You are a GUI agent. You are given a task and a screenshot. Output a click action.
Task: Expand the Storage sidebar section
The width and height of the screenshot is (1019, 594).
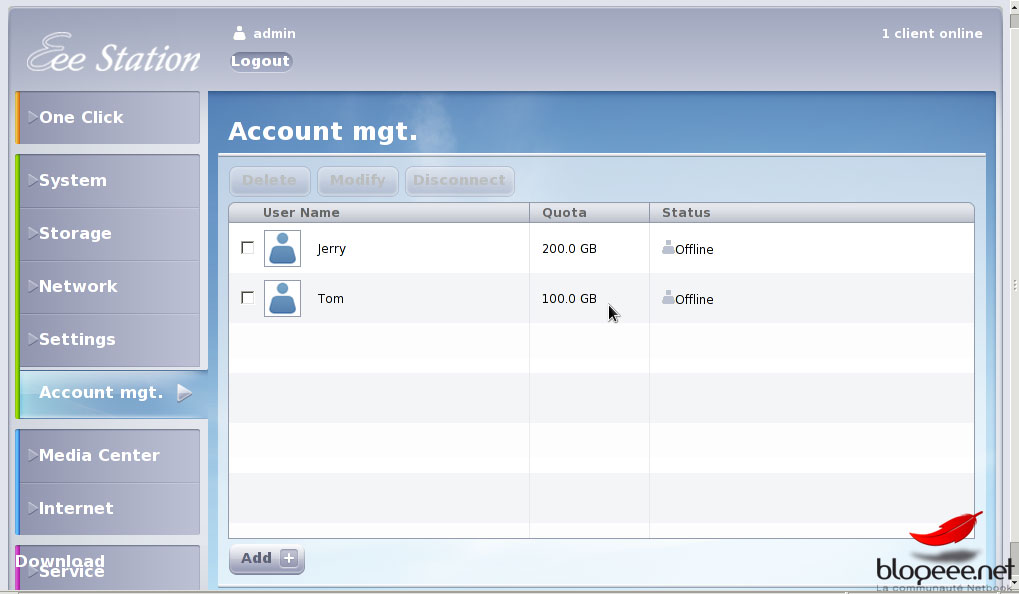pyautogui.click(x=74, y=234)
